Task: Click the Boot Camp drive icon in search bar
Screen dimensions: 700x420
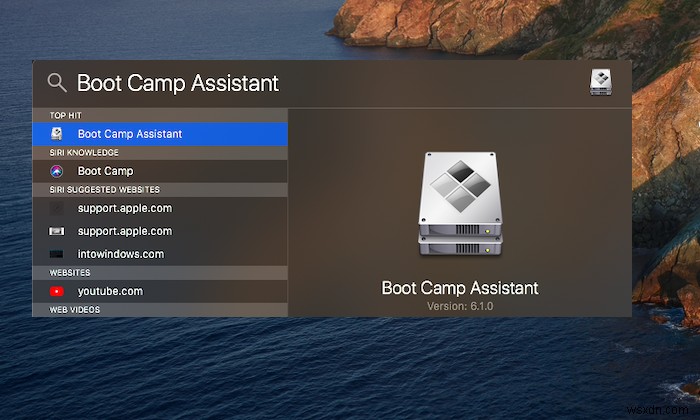Action: [600, 82]
